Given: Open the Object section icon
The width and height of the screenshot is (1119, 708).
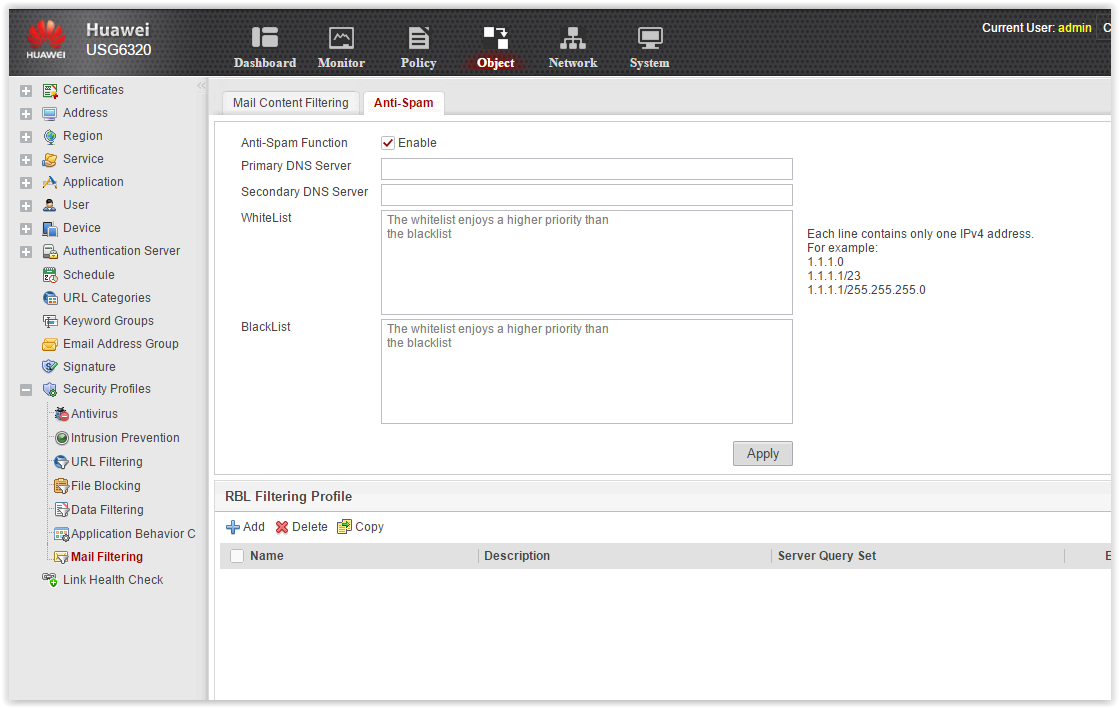Looking at the screenshot, I should [495, 37].
